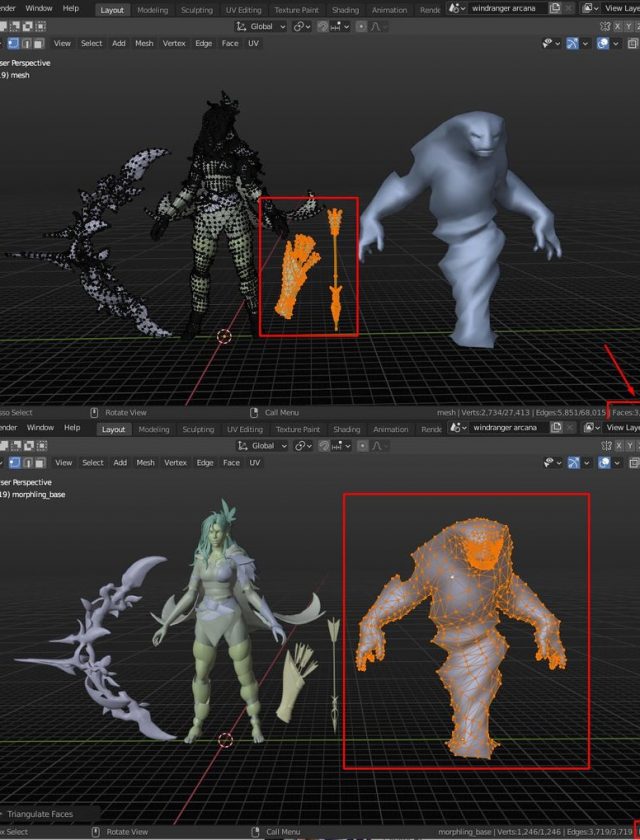Click the viewport shading icon in lower viewport
640x840 pixels.
634,463
